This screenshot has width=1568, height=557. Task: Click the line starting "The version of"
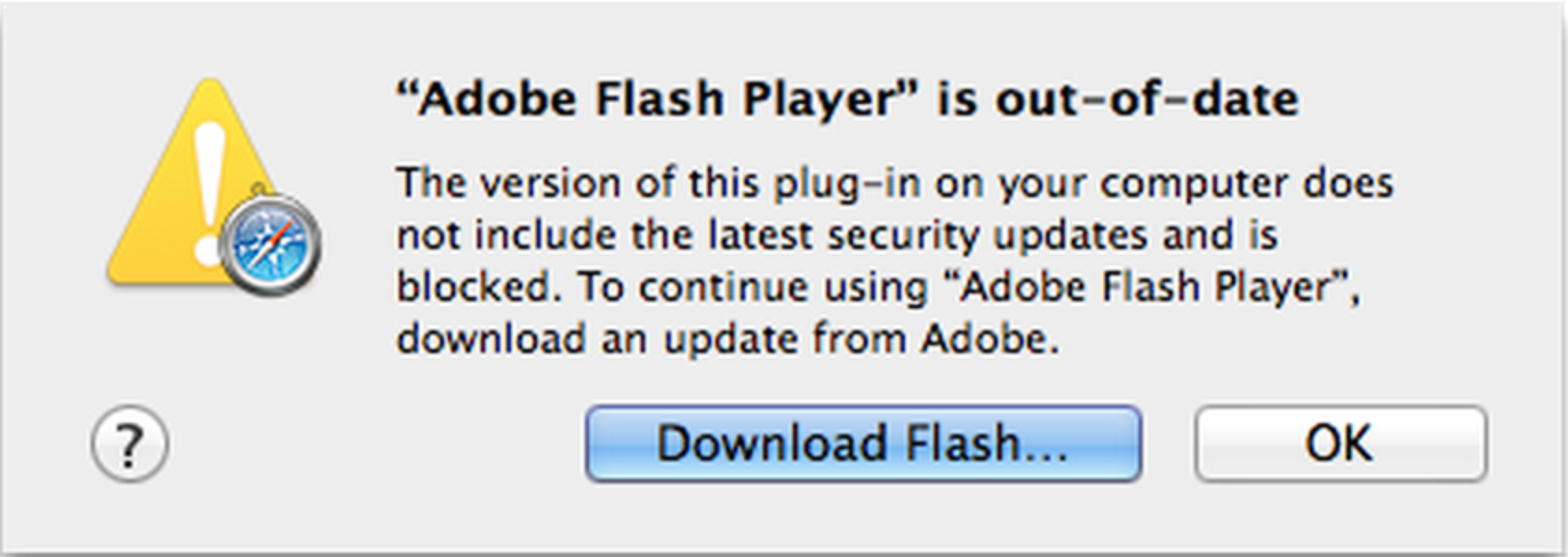coord(894,183)
